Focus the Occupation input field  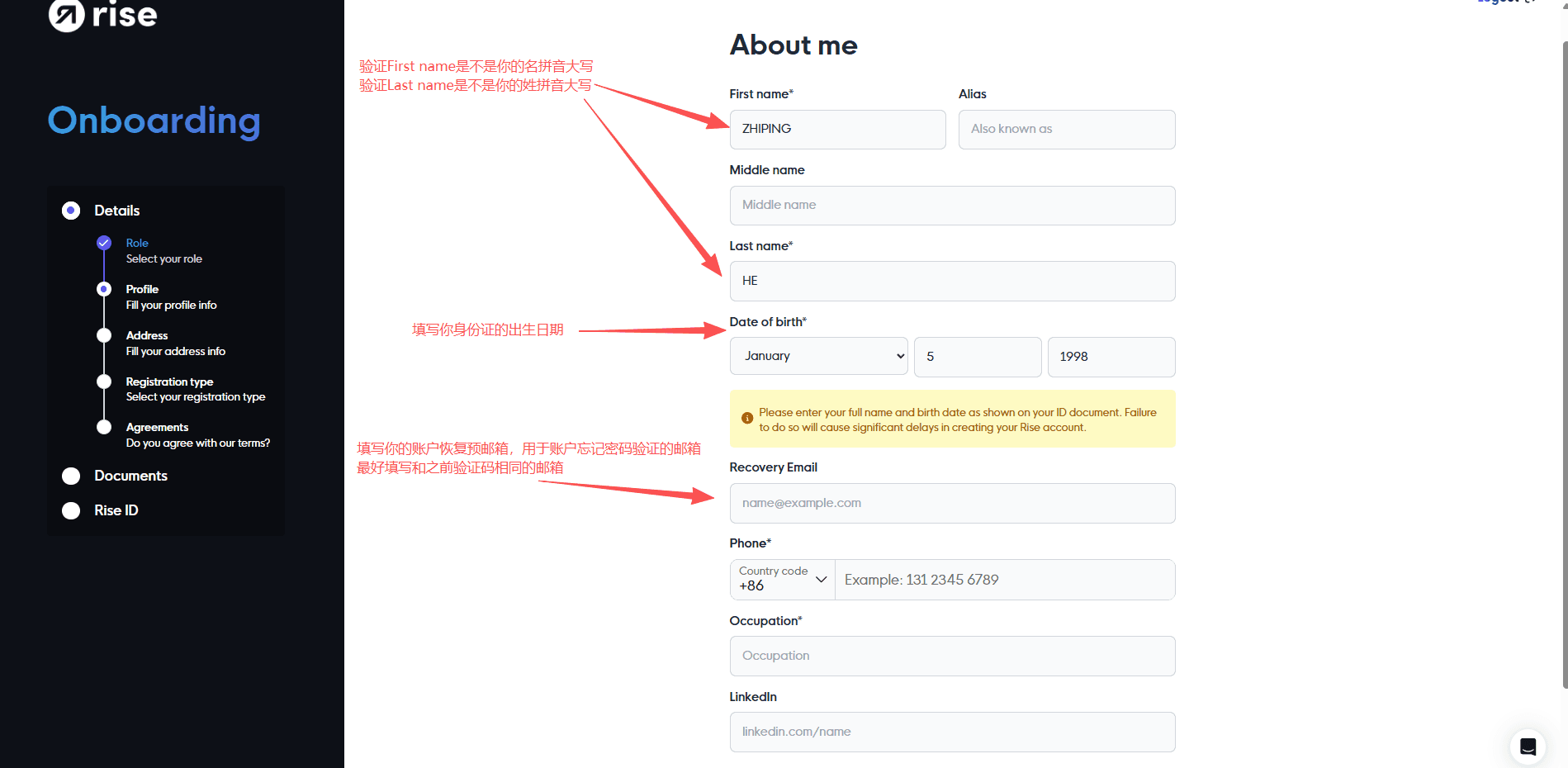953,657
